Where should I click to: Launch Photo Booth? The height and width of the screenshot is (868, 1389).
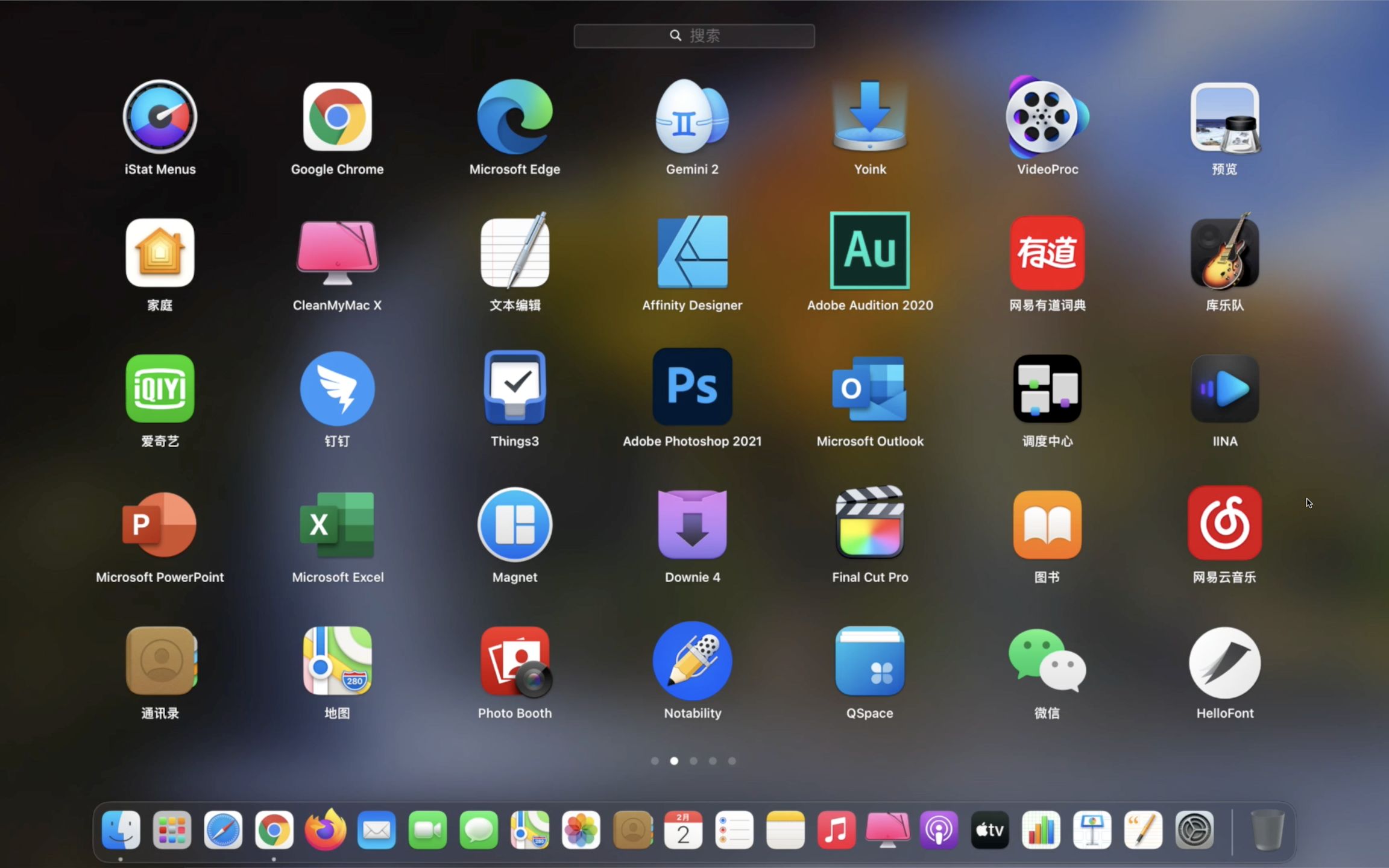coord(516,662)
